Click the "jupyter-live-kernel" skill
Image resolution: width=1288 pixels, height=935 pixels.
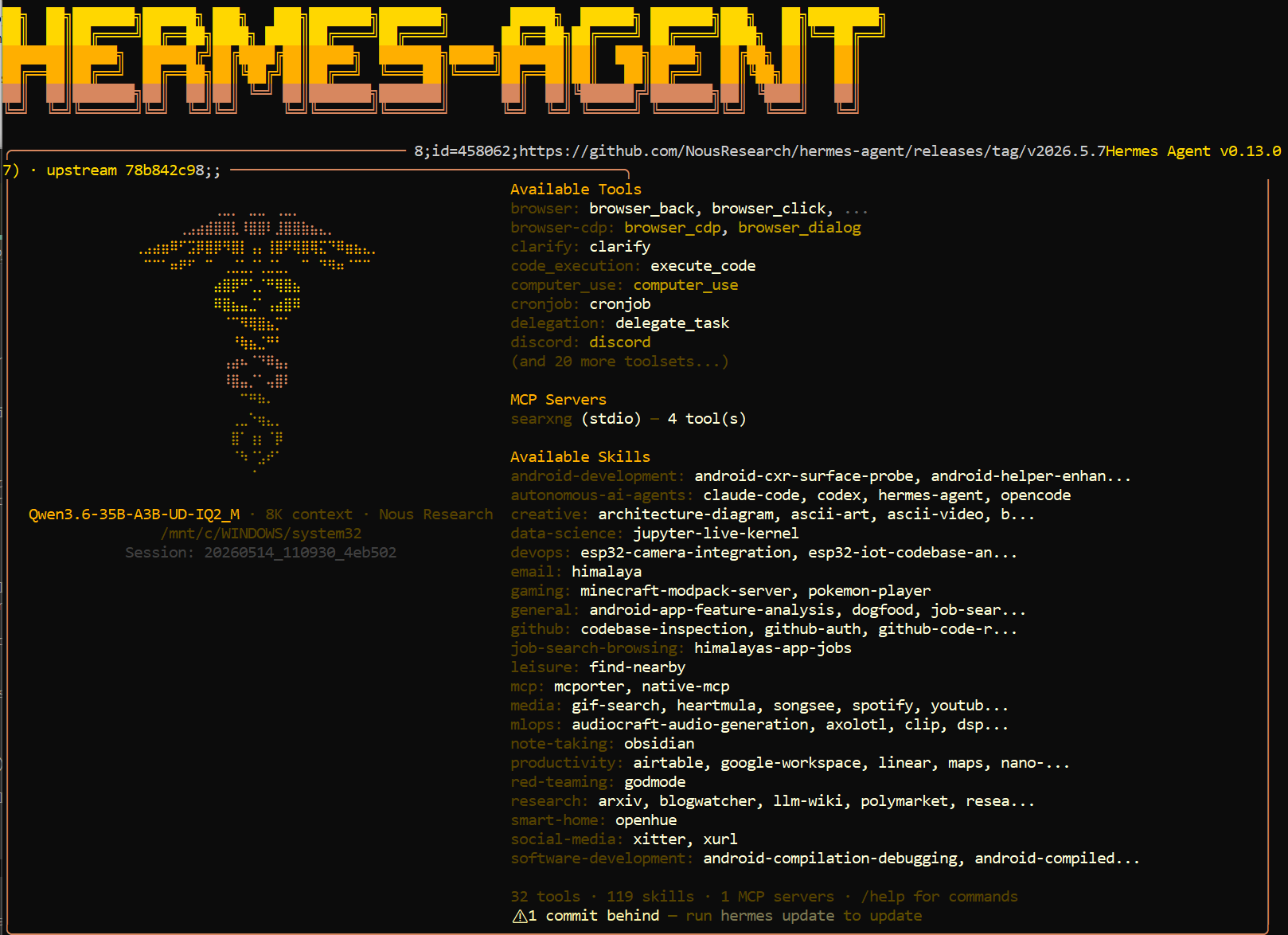[x=716, y=534]
